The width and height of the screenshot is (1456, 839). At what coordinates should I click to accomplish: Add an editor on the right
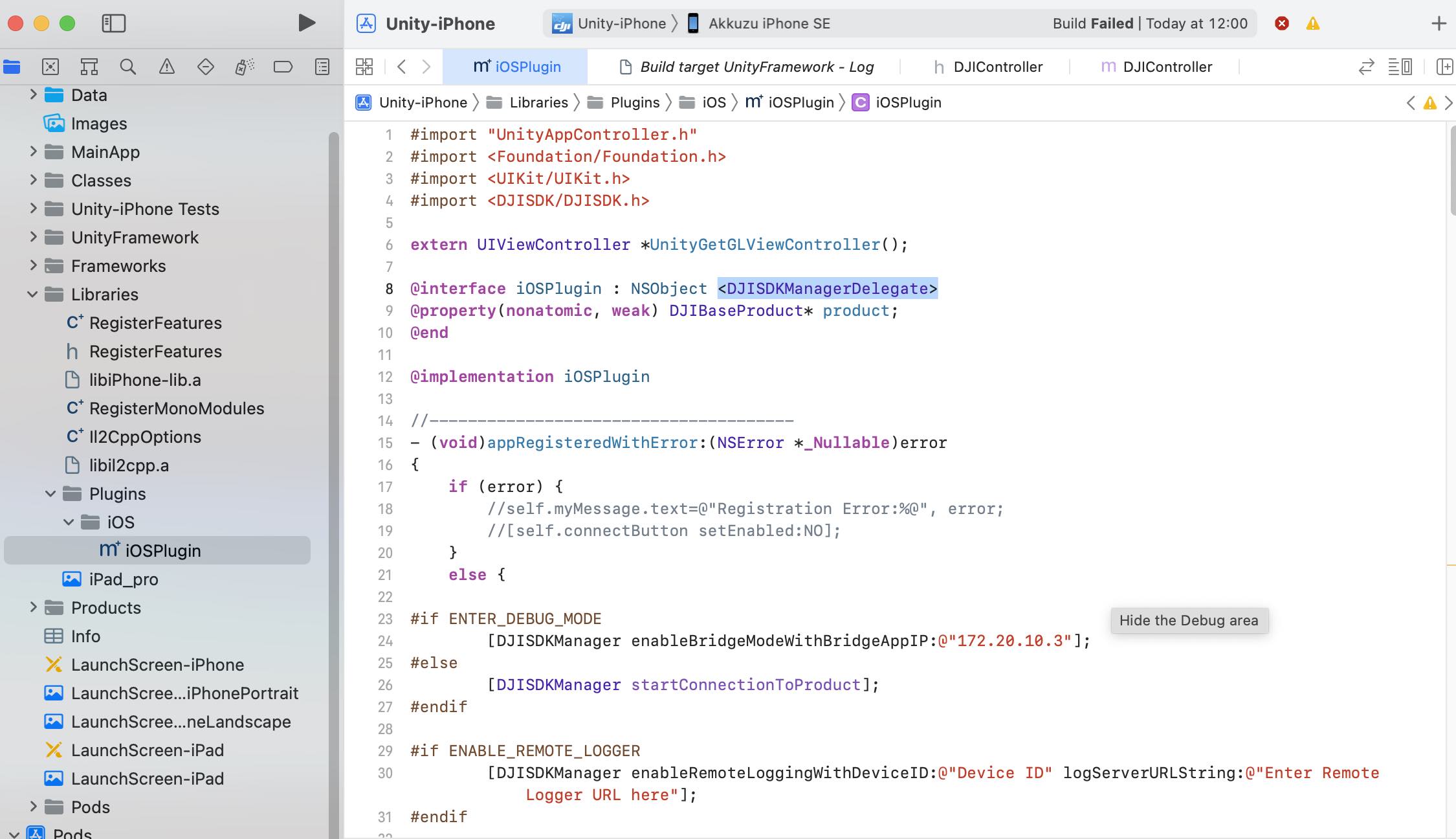coord(1444,67)
